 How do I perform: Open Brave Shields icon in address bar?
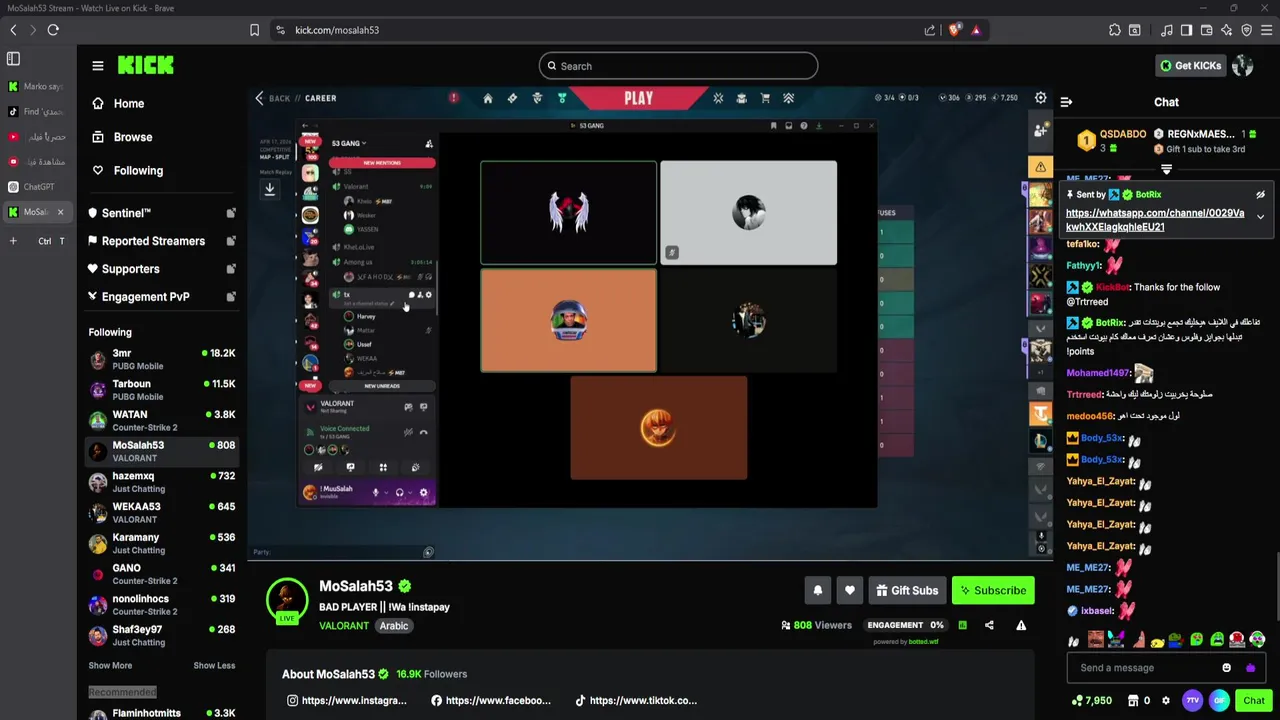954,30
